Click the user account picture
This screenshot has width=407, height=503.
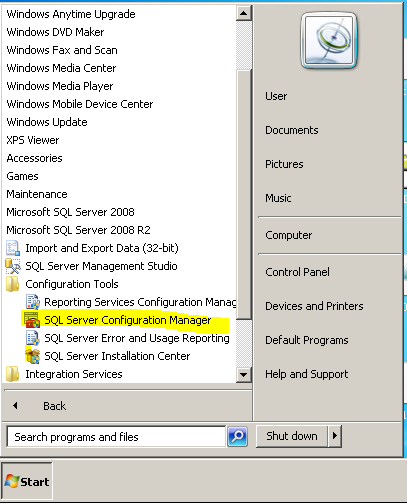click(329, 40)
